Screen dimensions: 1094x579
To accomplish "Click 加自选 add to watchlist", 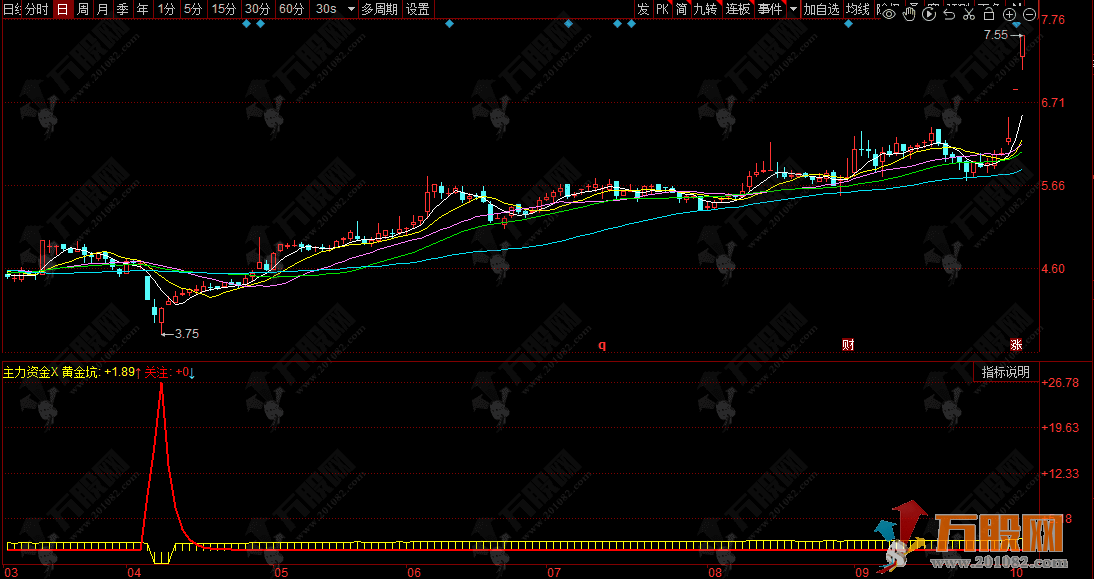I will tap(821, 9).
